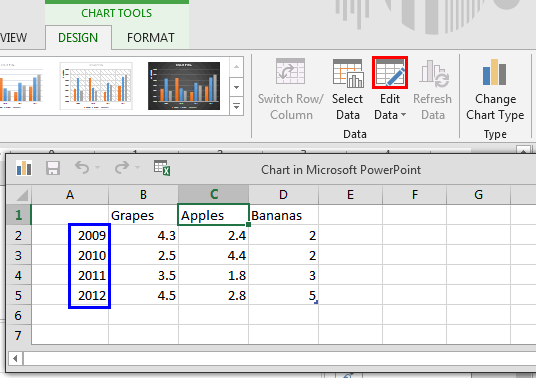This screenshot has height=378, width=536.
Task: Click the cell containing 2009
Action: (x=70, y=235)
